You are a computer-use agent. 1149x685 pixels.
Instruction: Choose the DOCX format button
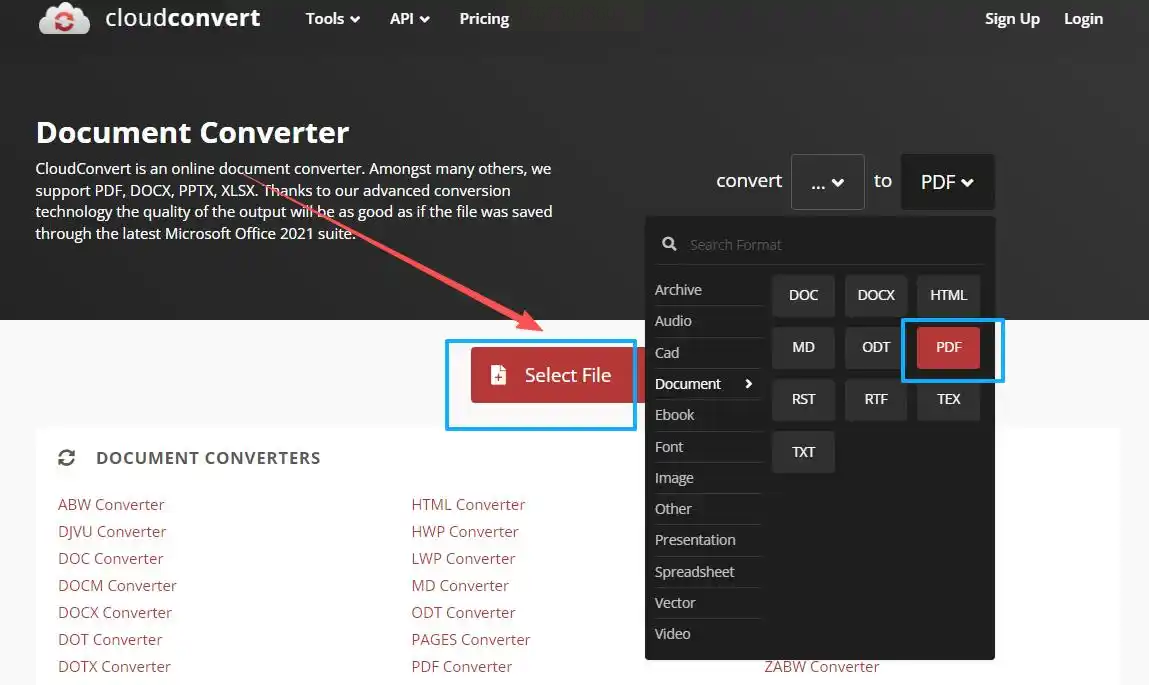coord(876,295)
